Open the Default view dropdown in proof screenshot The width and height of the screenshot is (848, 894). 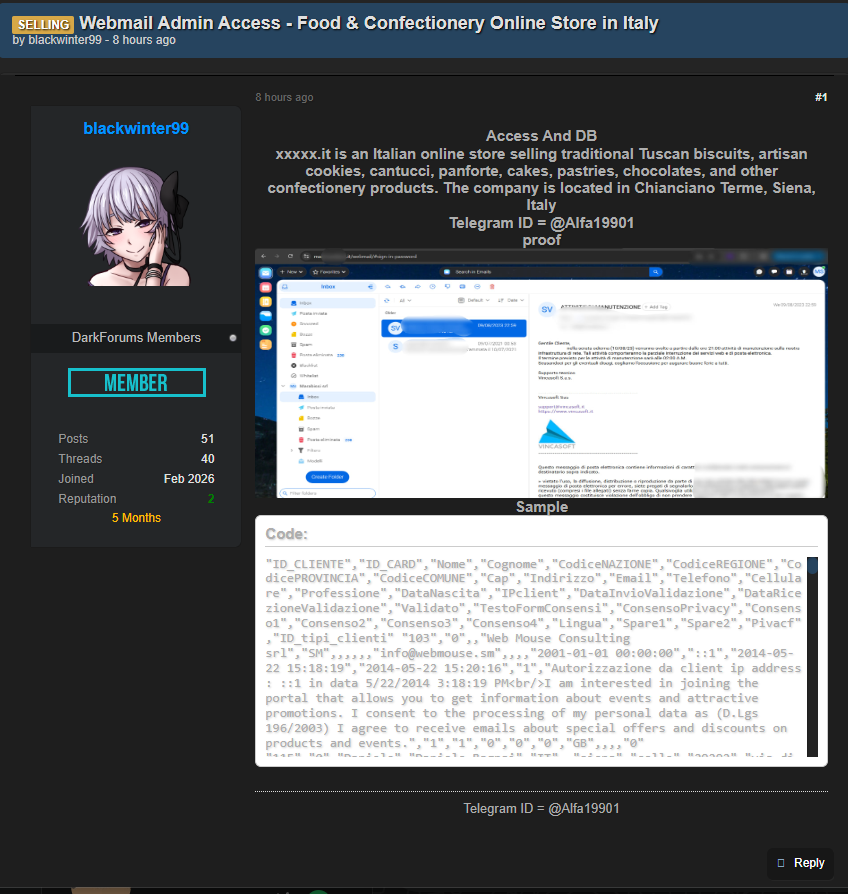pyautogui.click(x=474, y=300)
